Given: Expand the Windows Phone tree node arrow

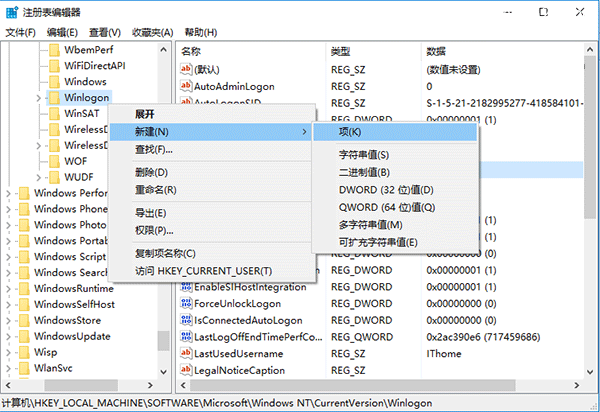Looking at the screenshot, I should [8, 209].
